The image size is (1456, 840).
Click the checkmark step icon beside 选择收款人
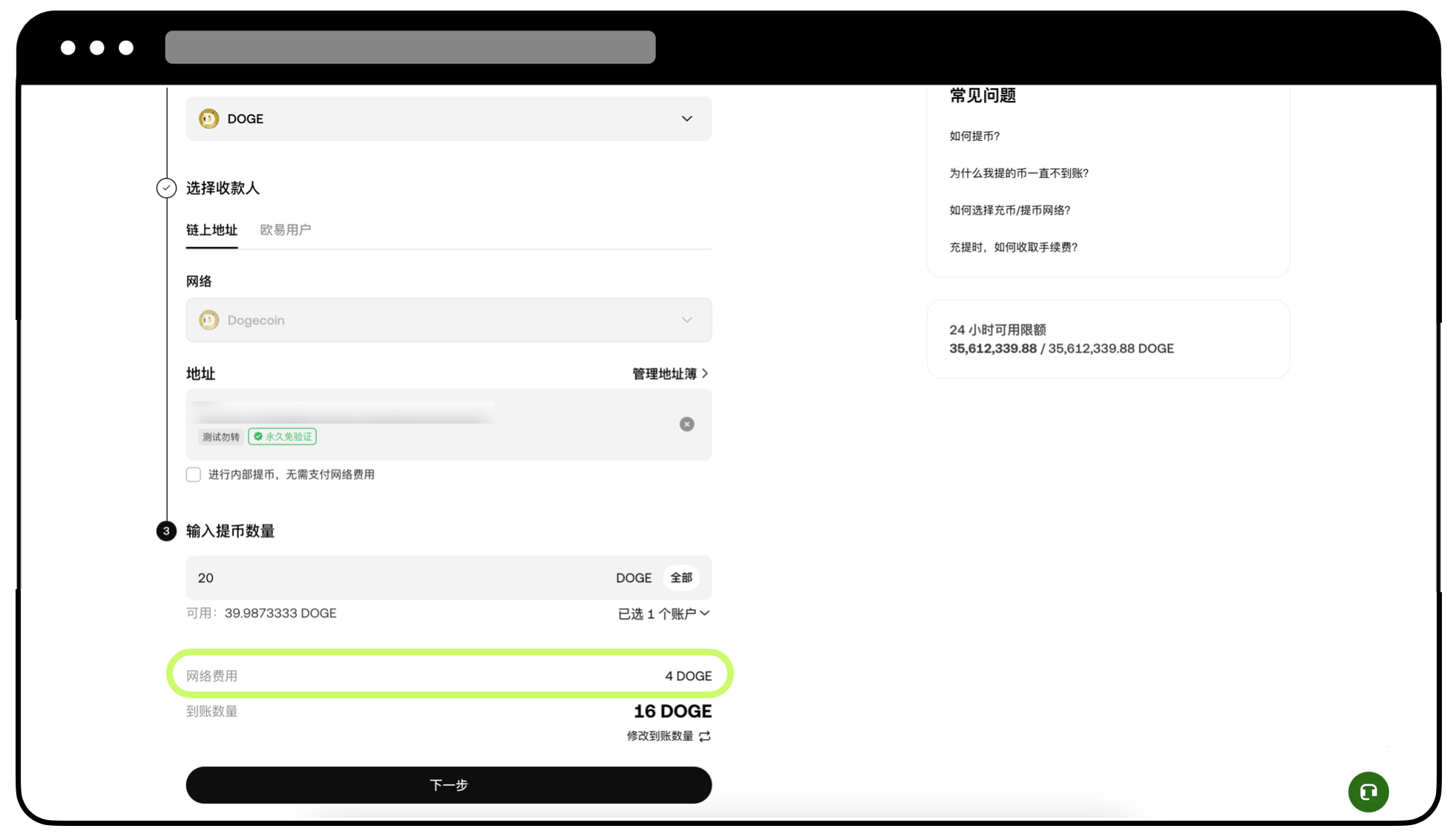pos(166,188)
